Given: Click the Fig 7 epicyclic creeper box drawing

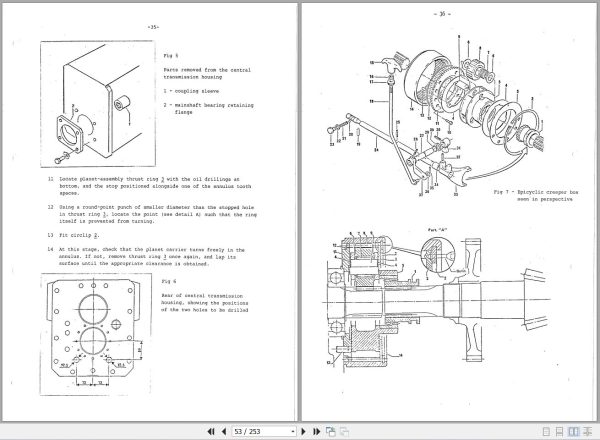Looking at the screenshot, I should pos(435,116).
